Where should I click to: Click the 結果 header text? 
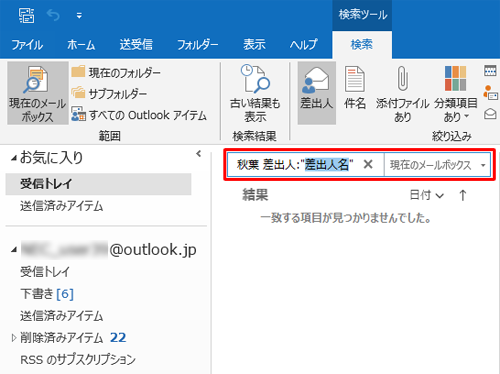tap(255, 195)
